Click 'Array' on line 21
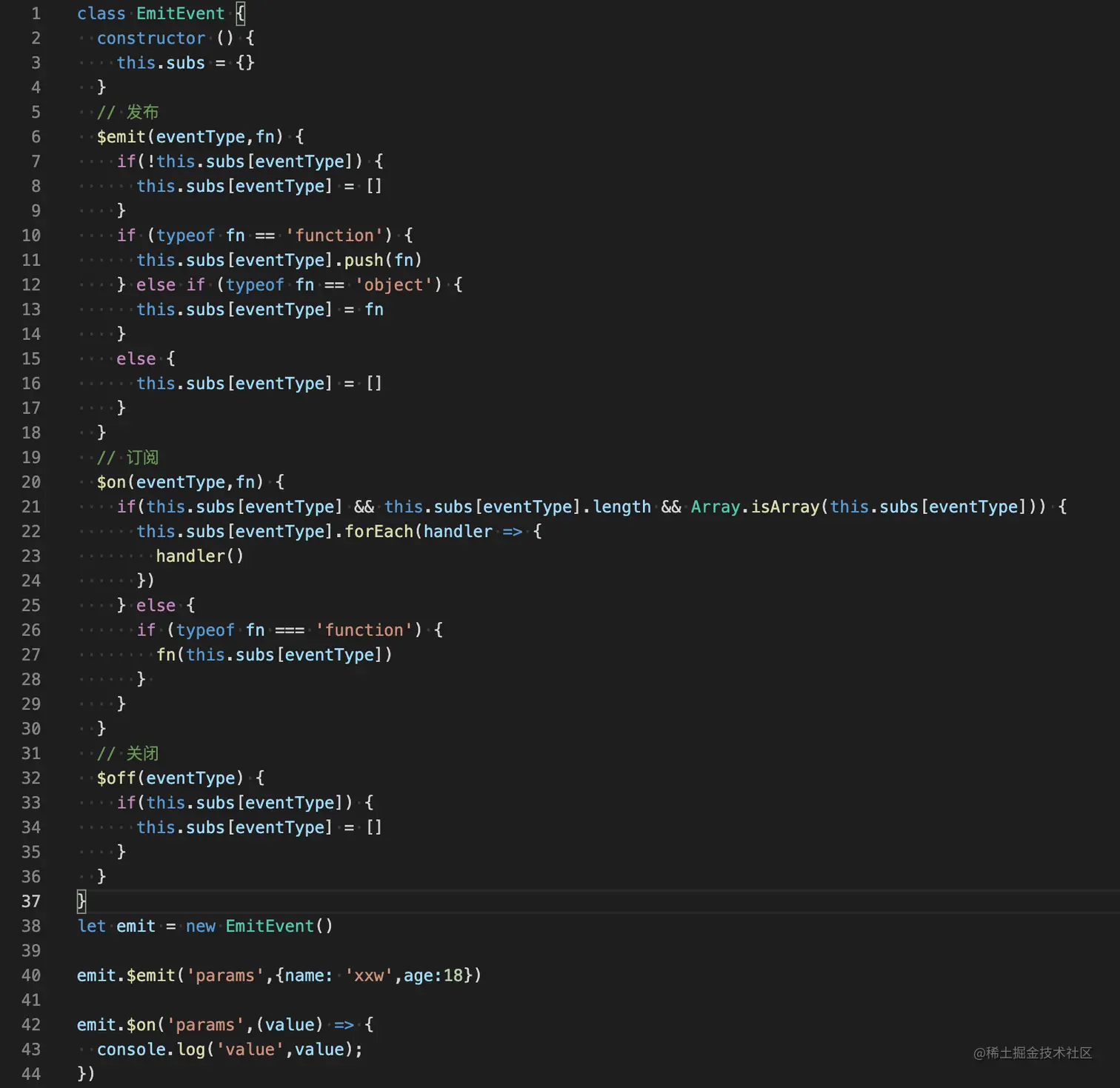Image resolution: width=1120 pixels, height=1088 pixels. tap(716, 507)
